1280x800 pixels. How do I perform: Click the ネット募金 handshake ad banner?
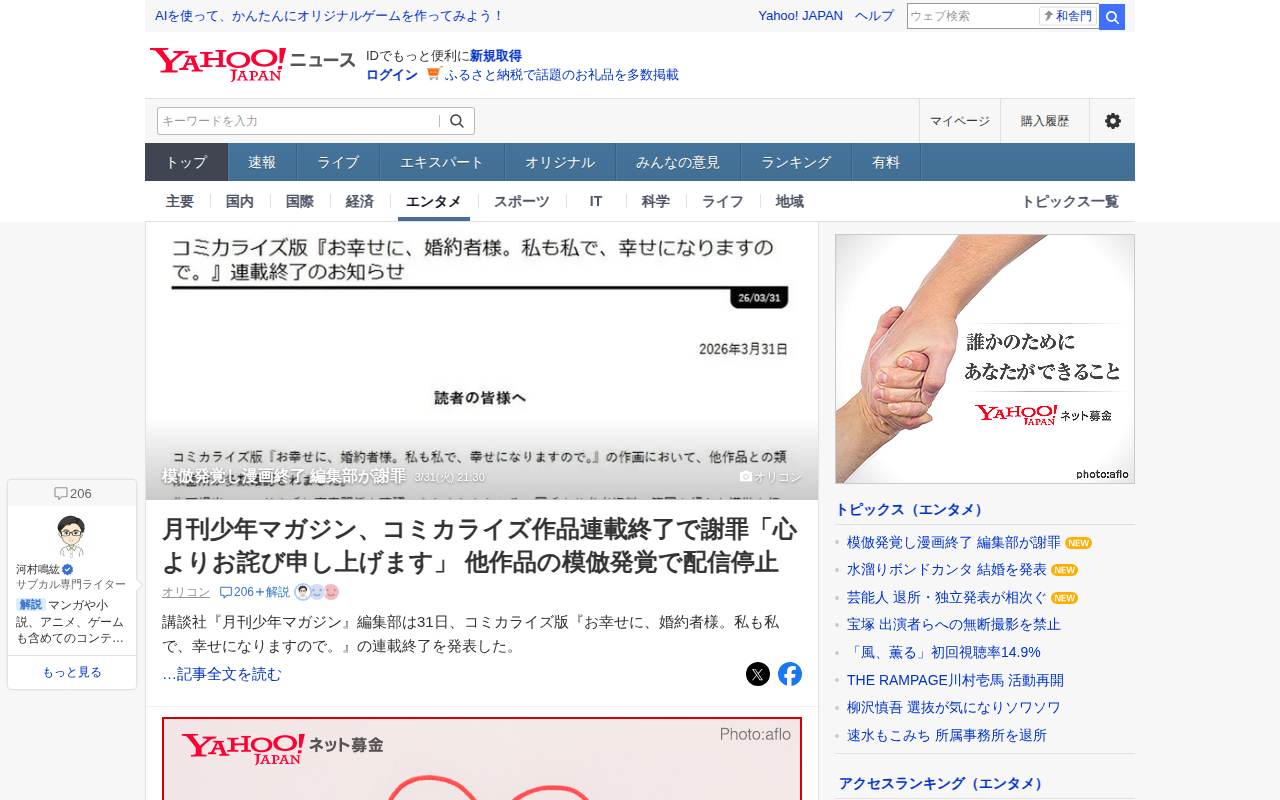(x=985, y=359)
